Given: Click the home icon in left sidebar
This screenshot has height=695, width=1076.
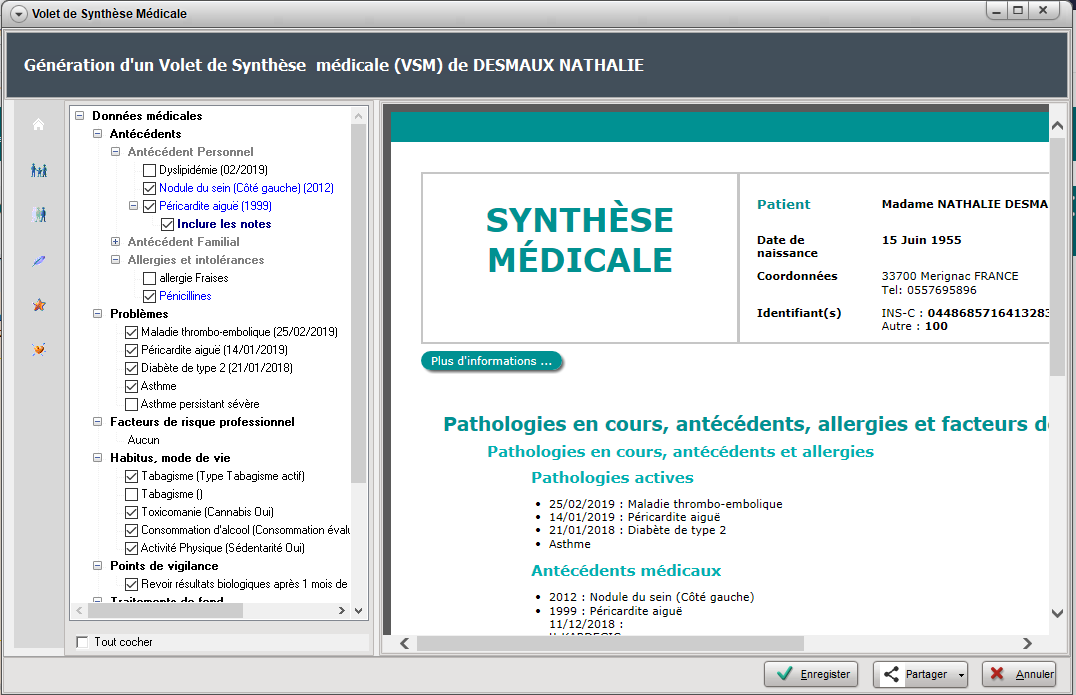Looking at the screenshot, I should 39,125.
